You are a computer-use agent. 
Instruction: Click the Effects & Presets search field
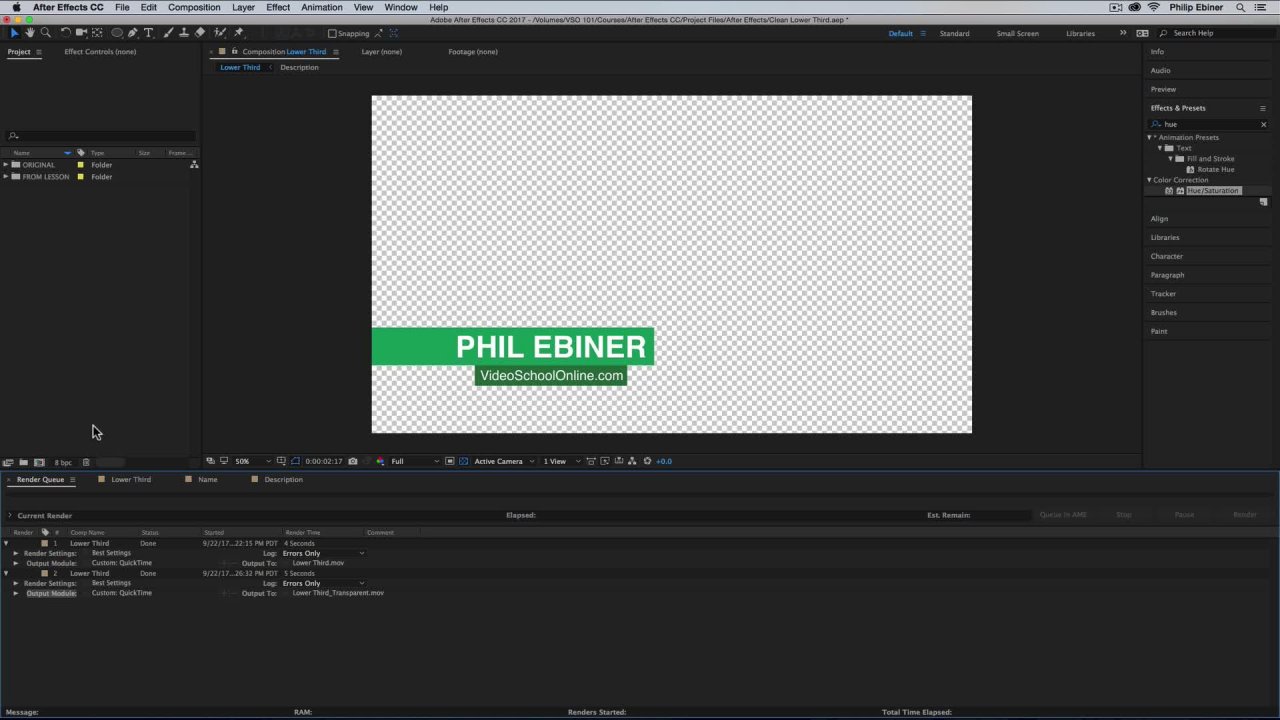pyautogui.click(x=1208, y=124)
